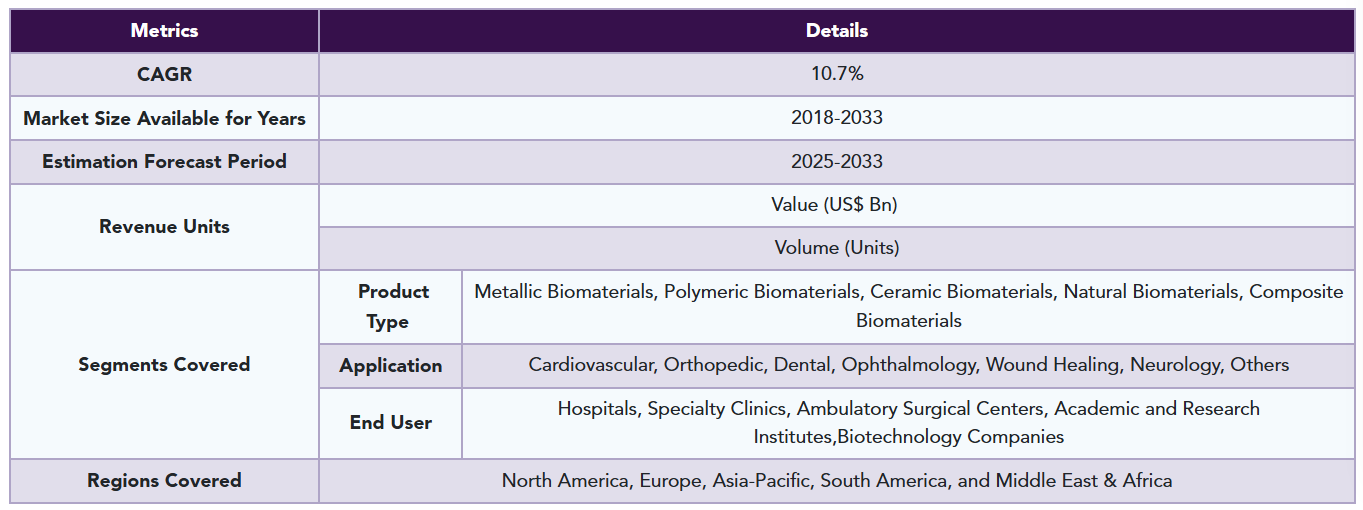
Task: Click the Metrics header cell
Action: 165,31
